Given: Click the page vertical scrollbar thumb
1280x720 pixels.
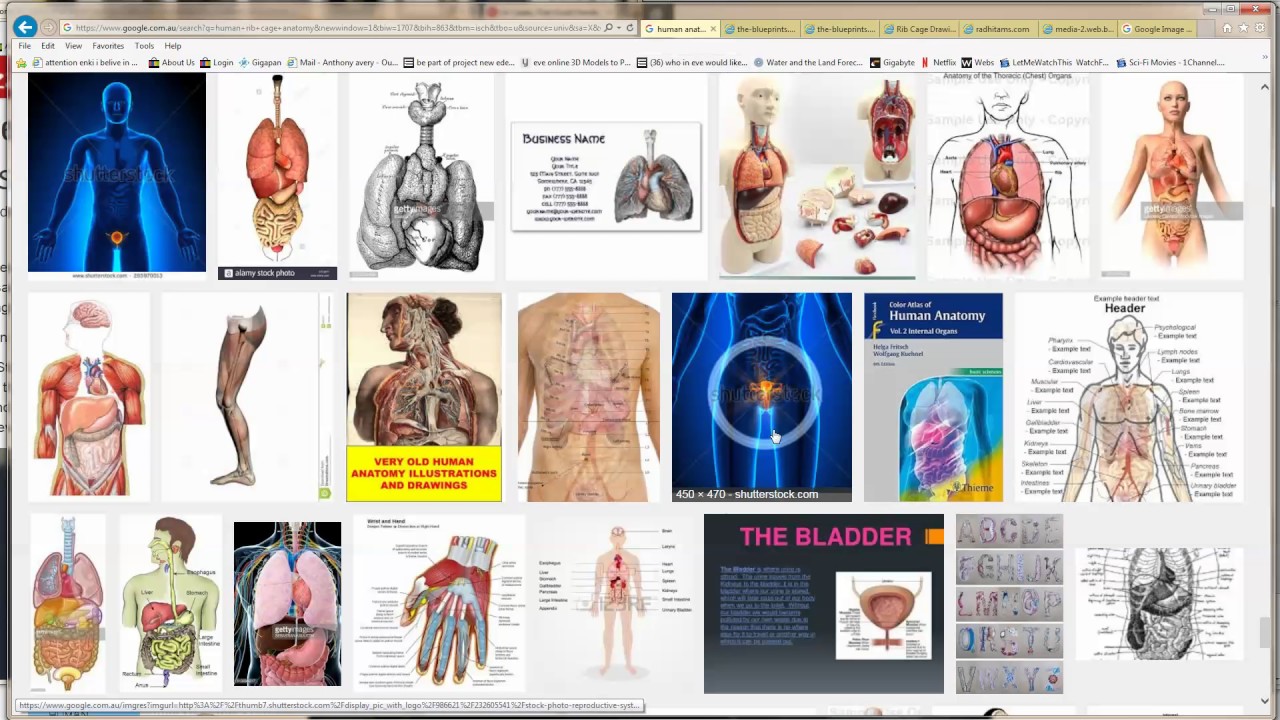Looking at the screenshot, I should click(x=1265, y=633).
